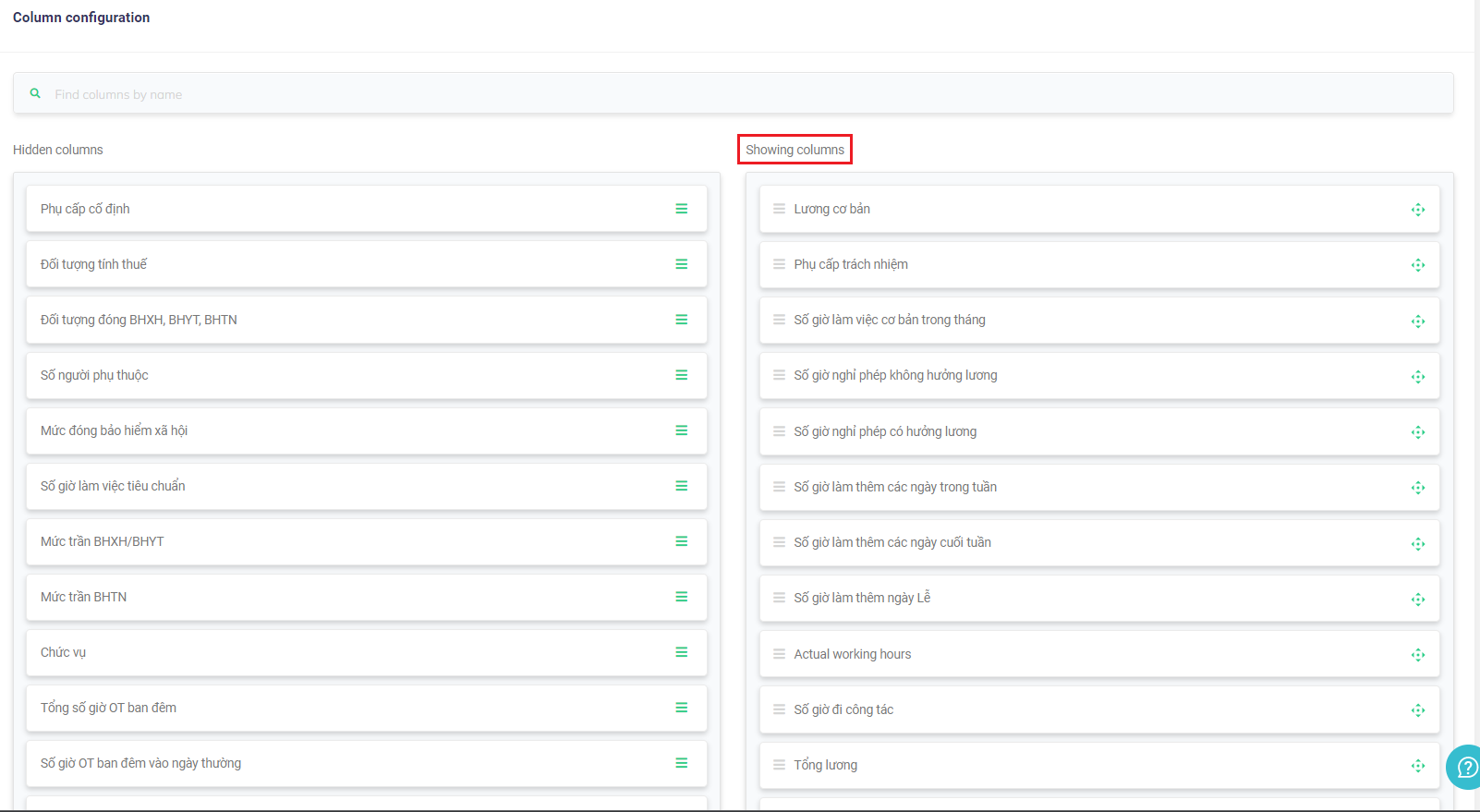Click the menu icon for Mức trần BHXH/BHYT
1480x812 pixels.
tap(681, 541)
